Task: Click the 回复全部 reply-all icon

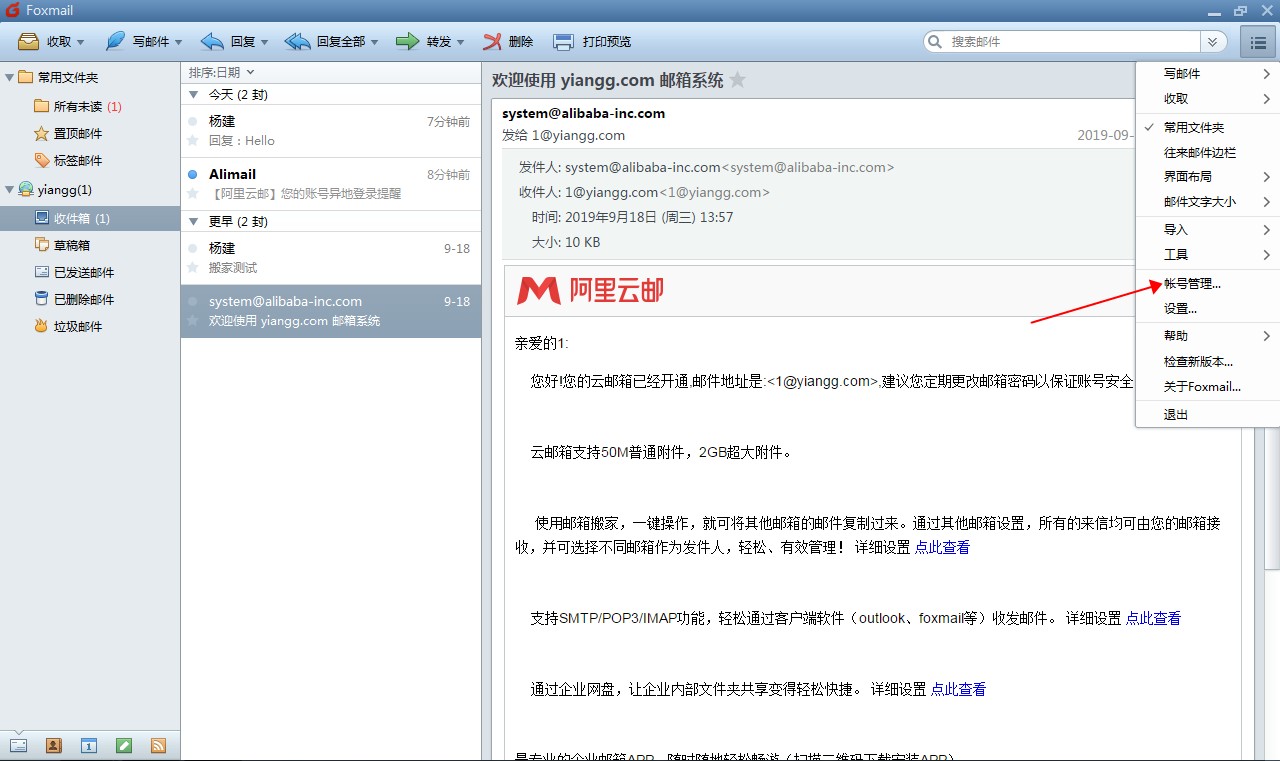Action: coord(298,41)
